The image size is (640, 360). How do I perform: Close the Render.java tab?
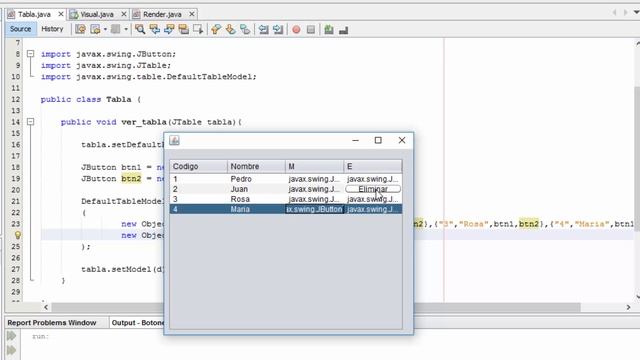(191, 14)
